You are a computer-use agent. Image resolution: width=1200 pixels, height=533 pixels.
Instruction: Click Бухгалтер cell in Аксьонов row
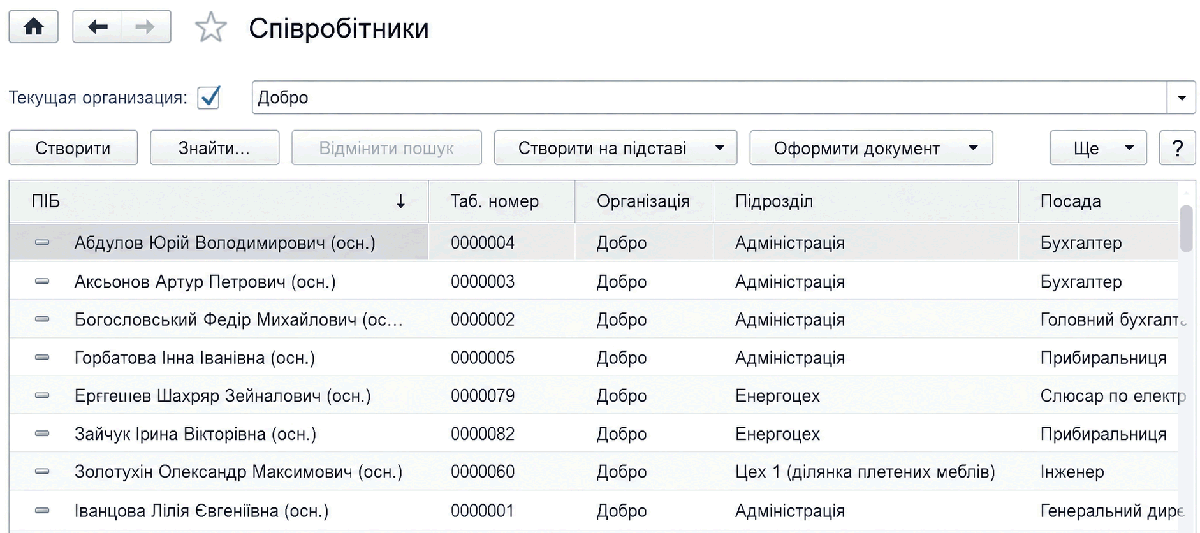click(x=1081, y=282)
